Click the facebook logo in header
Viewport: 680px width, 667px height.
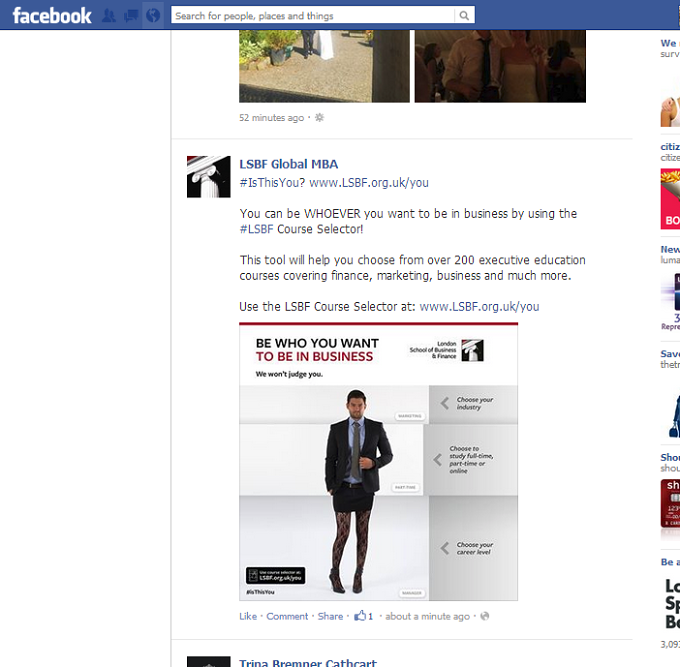pos(52,16)
